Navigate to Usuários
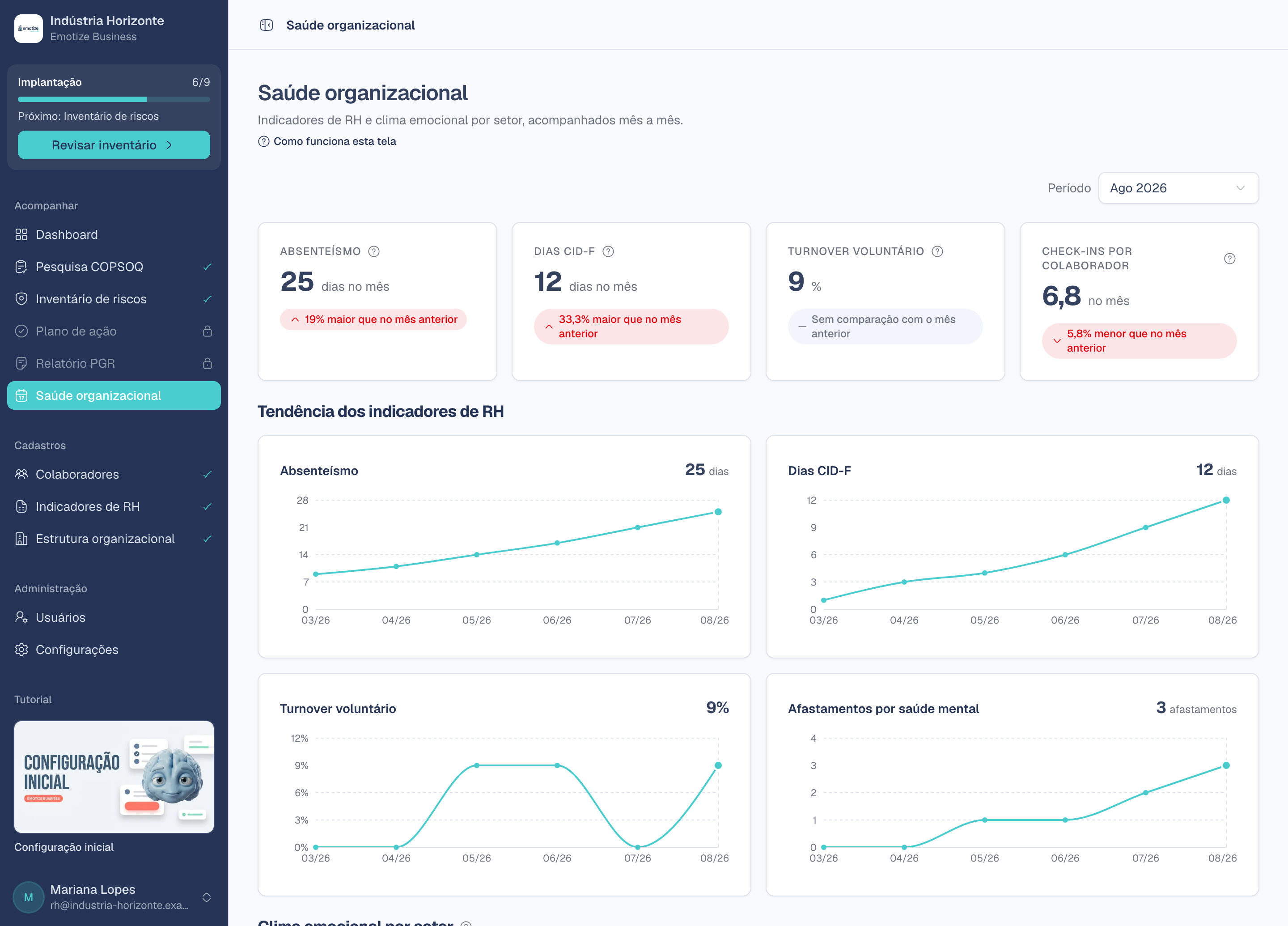The width and height of the screenshot is (1288, 926). tap(114, 617)
